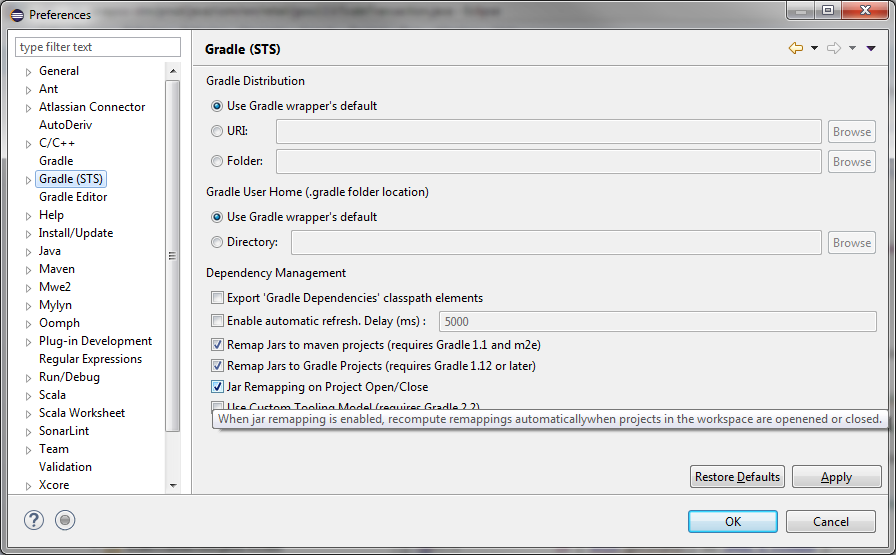Viewport: 896px width, 555px height.
Task: Expand the Ant tree node
Action: pyautogui.click(x=28, y=90)
